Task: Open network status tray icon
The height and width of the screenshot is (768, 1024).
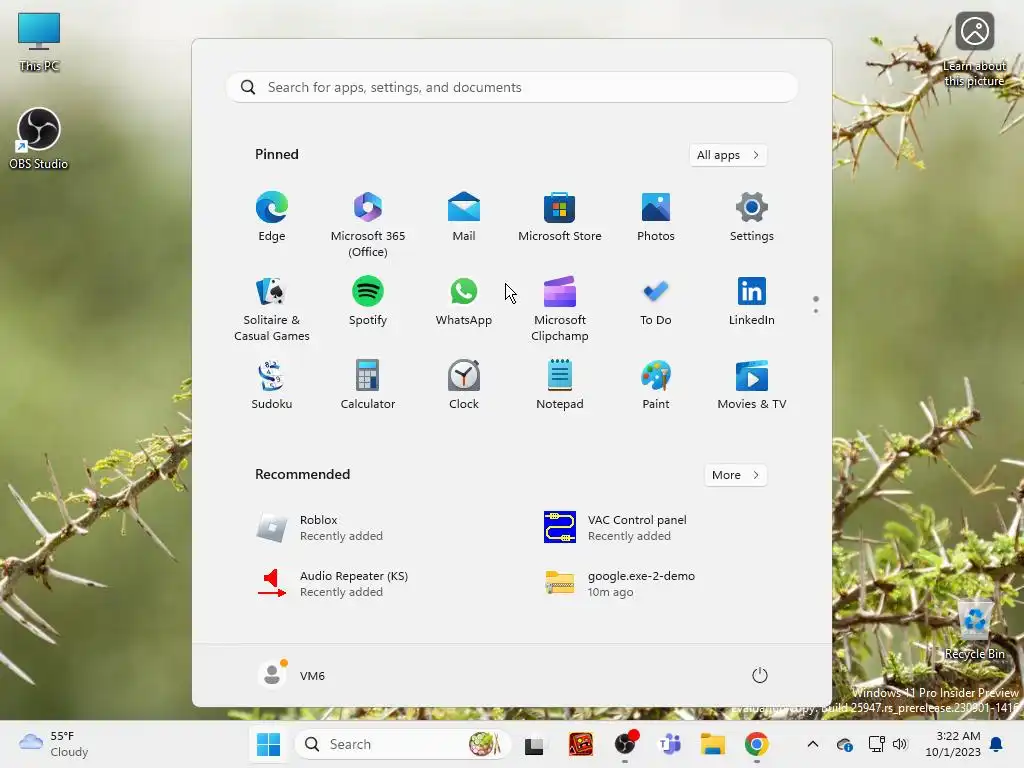Action: (876, 744)
